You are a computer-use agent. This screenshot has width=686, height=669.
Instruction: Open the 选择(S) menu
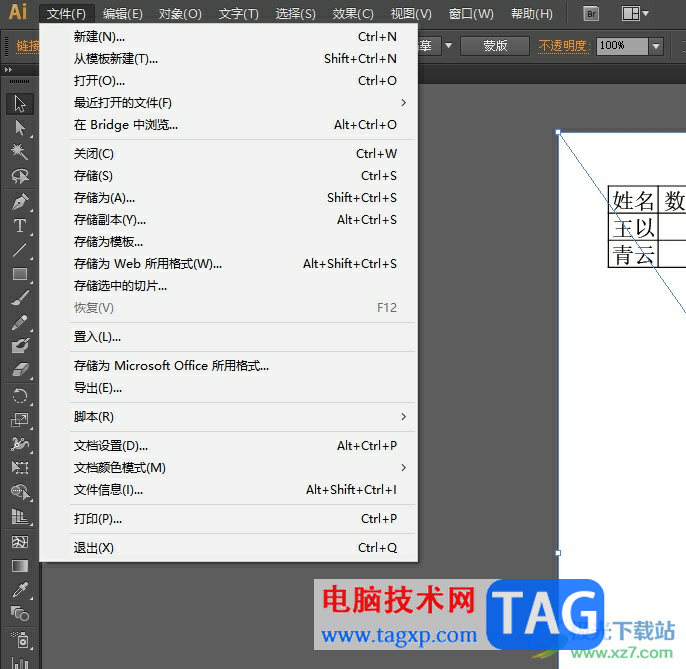point(295,14)
